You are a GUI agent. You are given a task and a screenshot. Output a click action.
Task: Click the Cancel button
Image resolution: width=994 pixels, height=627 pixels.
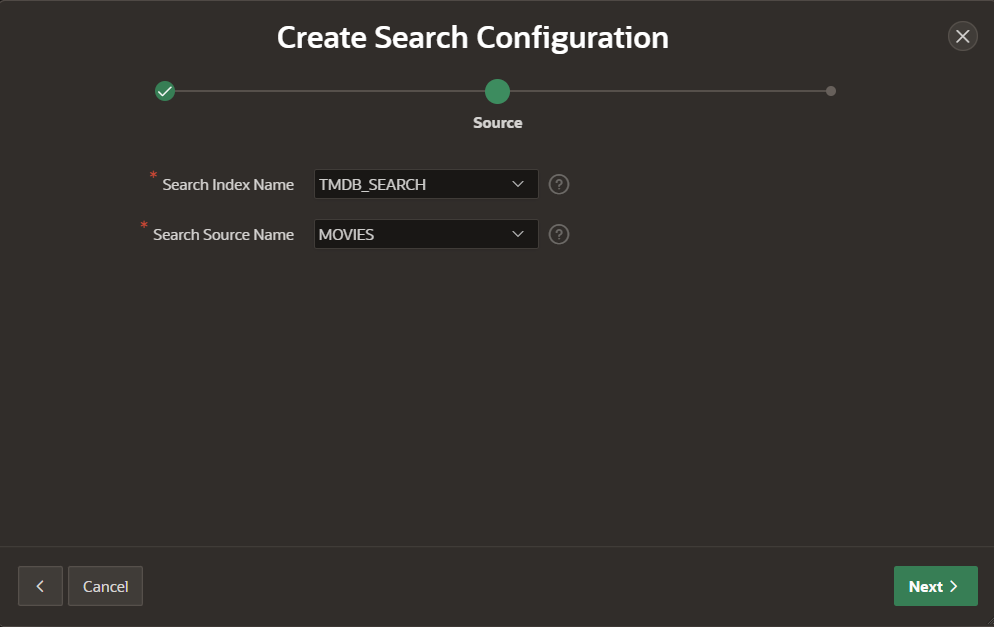pyautogui.click(x=105, y=586)
